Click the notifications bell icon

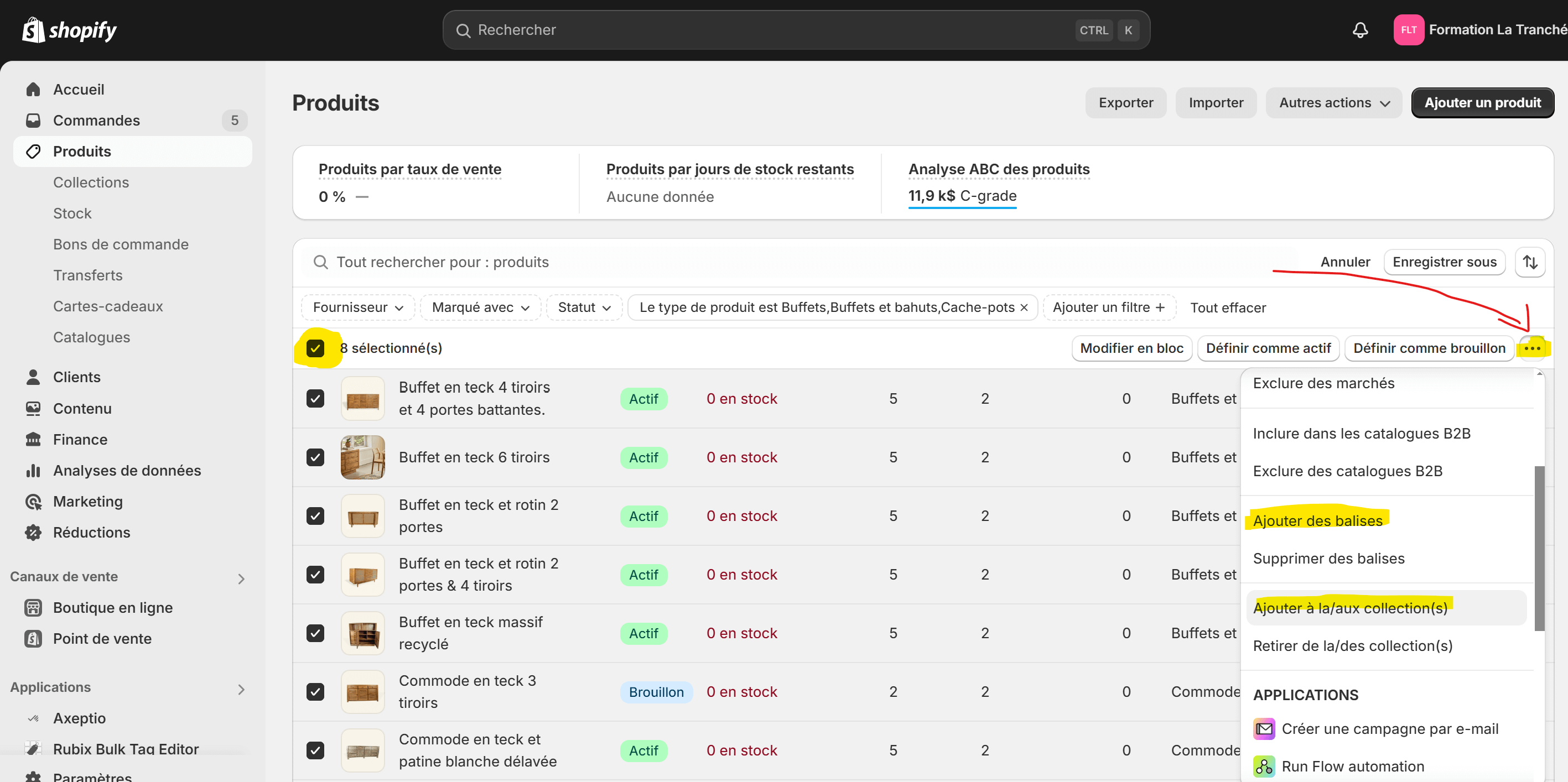(x=1360, y=30)
